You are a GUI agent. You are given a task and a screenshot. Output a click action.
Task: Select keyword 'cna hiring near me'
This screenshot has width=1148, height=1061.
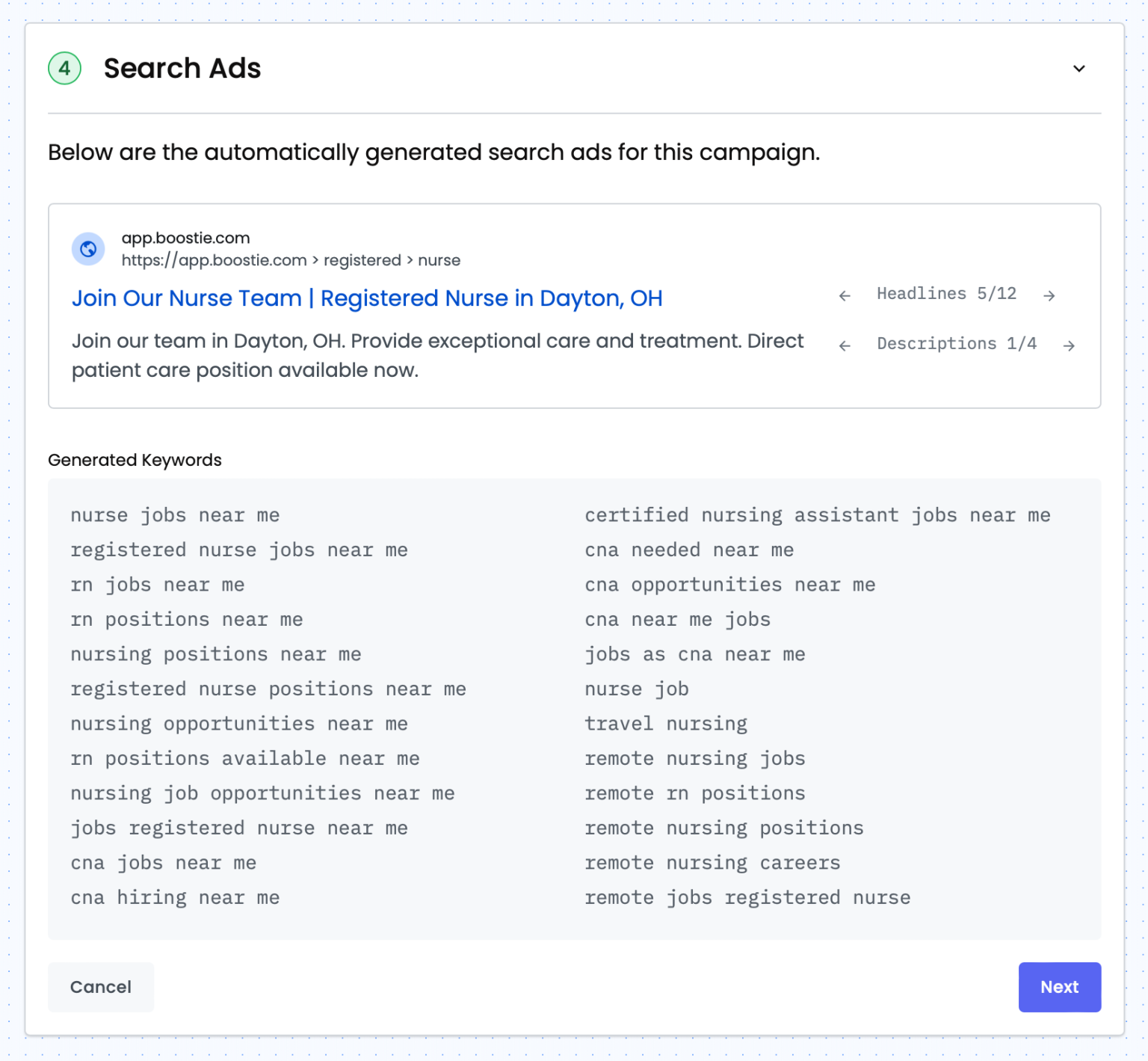pos(175,898)
